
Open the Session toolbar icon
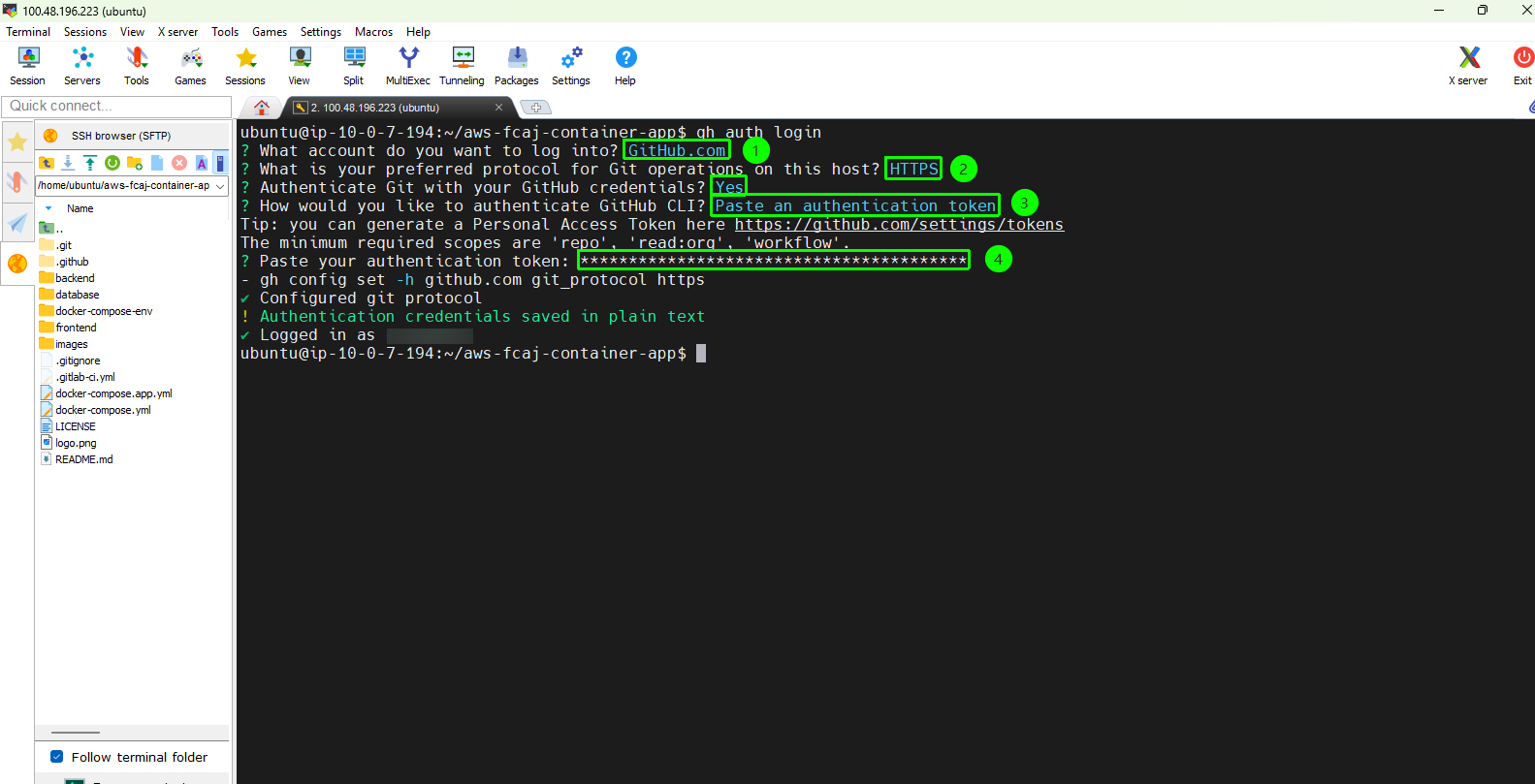(27, 66)
